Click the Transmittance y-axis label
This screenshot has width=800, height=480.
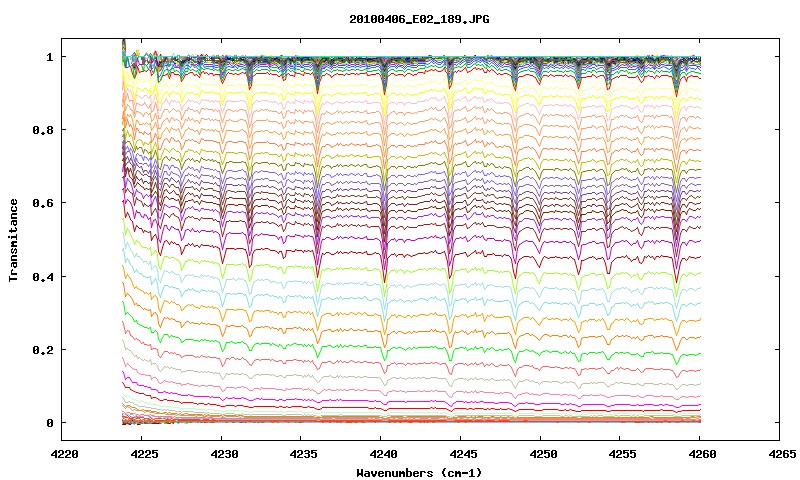click(14, 240)
